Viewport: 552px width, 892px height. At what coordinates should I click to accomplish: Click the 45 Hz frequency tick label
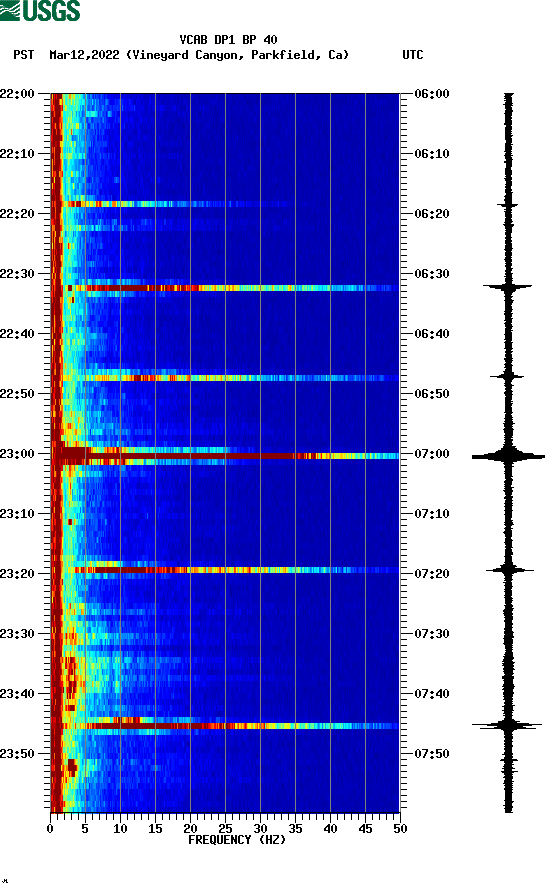(365, 829)
